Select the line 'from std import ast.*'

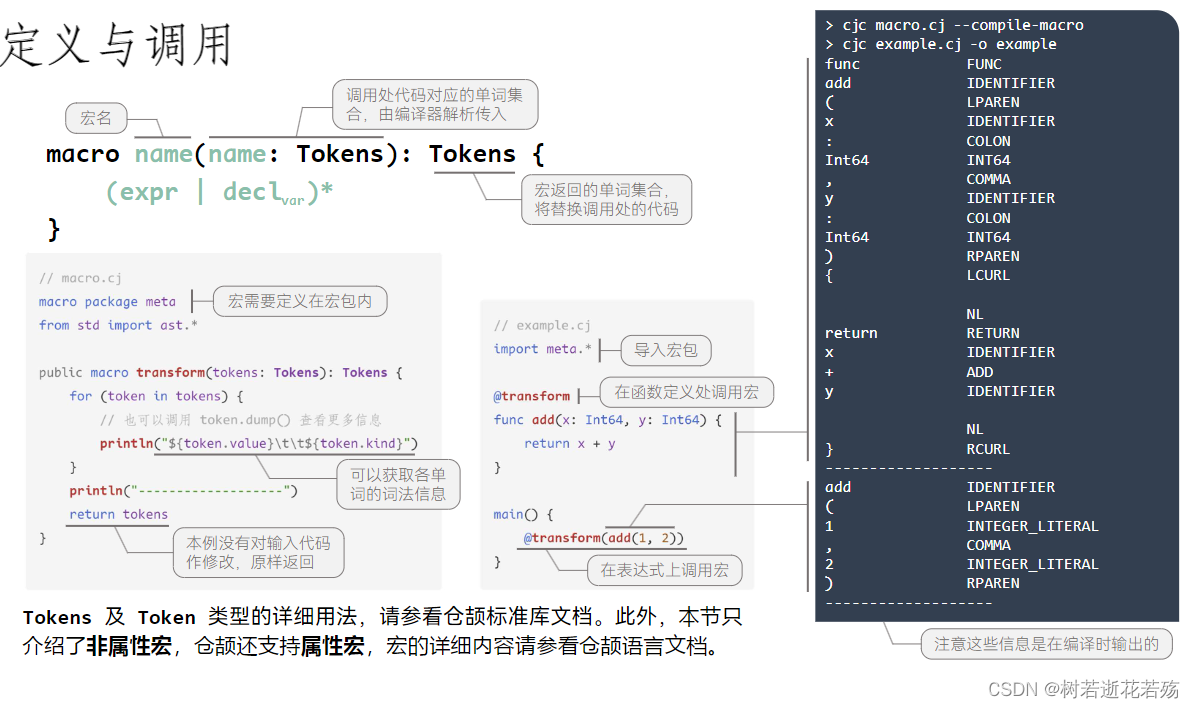118,325
